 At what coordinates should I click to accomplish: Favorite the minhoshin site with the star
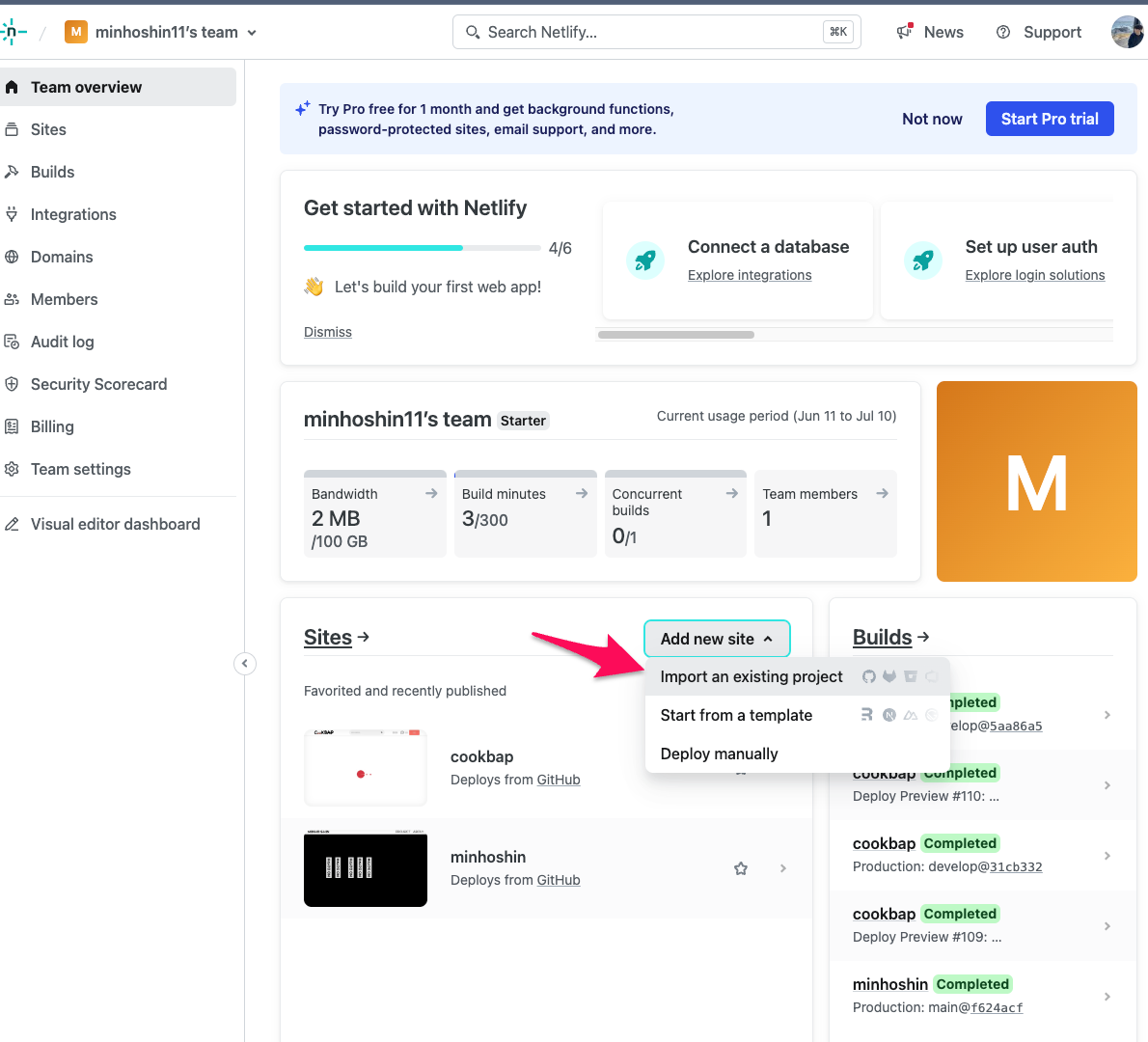pos(741,868)
